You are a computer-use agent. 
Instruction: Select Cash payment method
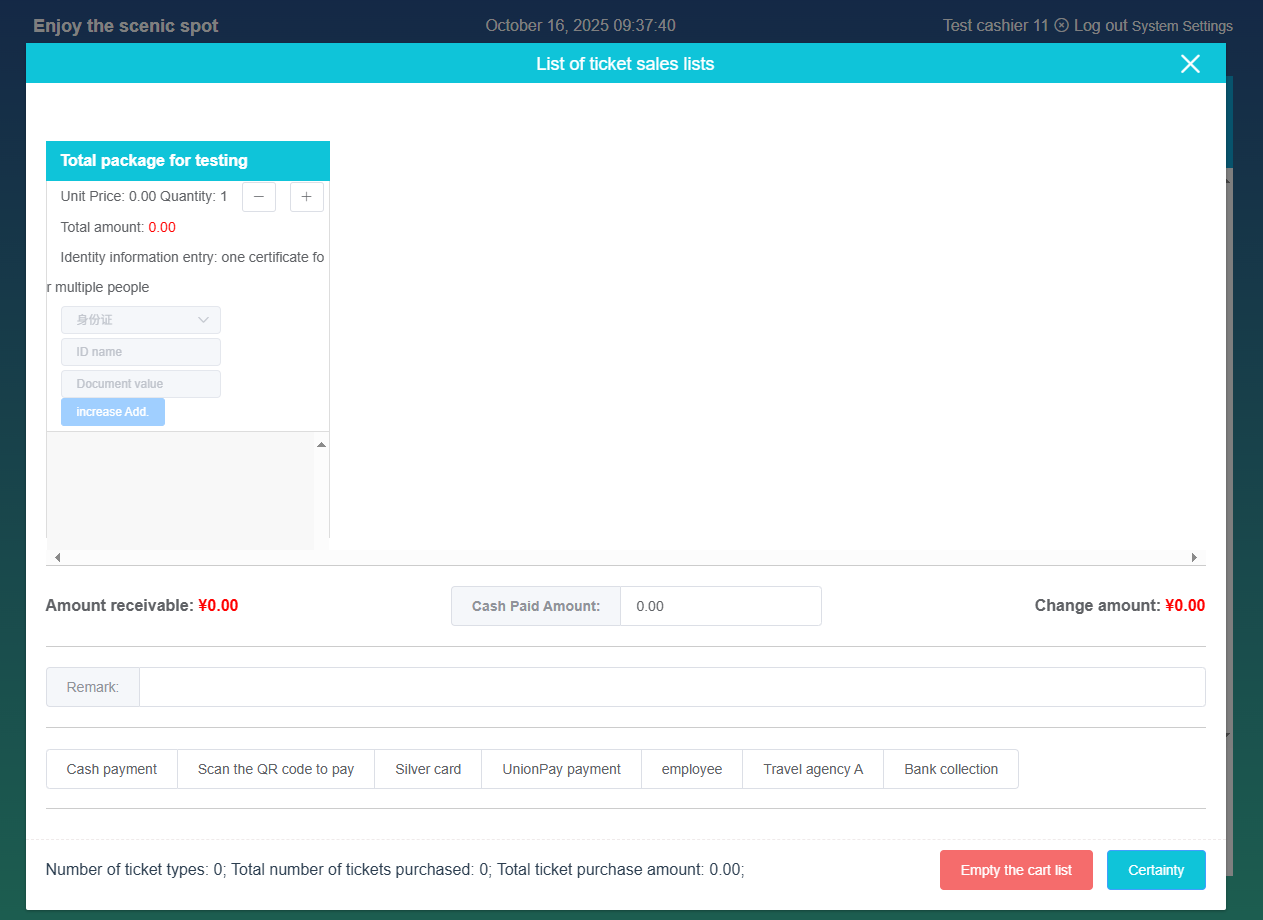(x=112, y=769)
